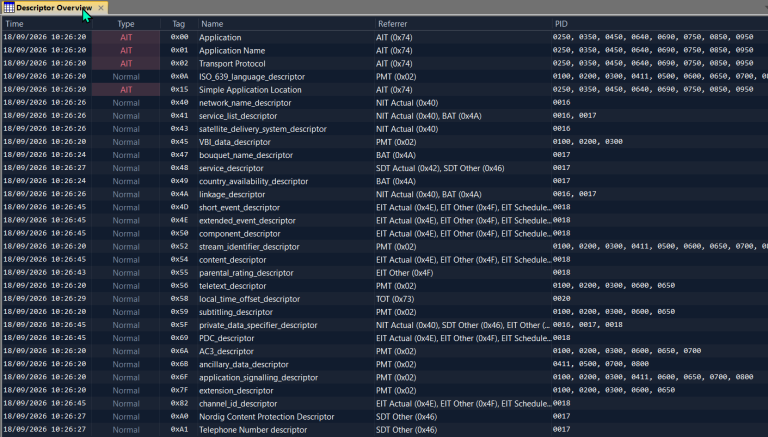
Task: Click the Descriptor Overview table icon
Action: [9, 8]
